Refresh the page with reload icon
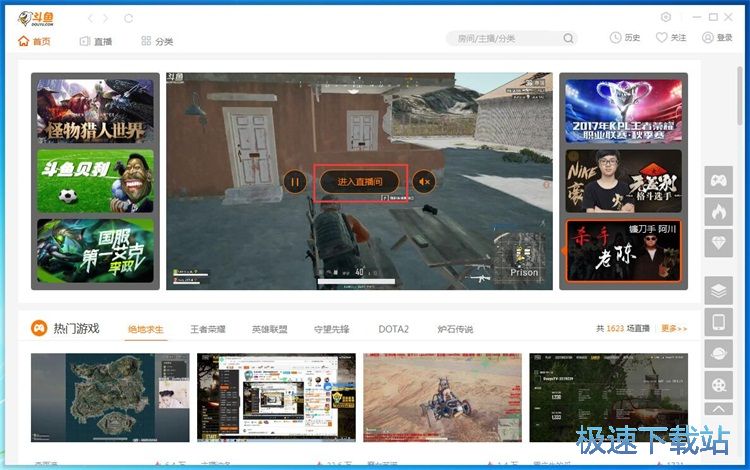Screen dimensions: 750x470 click(128, 18)
